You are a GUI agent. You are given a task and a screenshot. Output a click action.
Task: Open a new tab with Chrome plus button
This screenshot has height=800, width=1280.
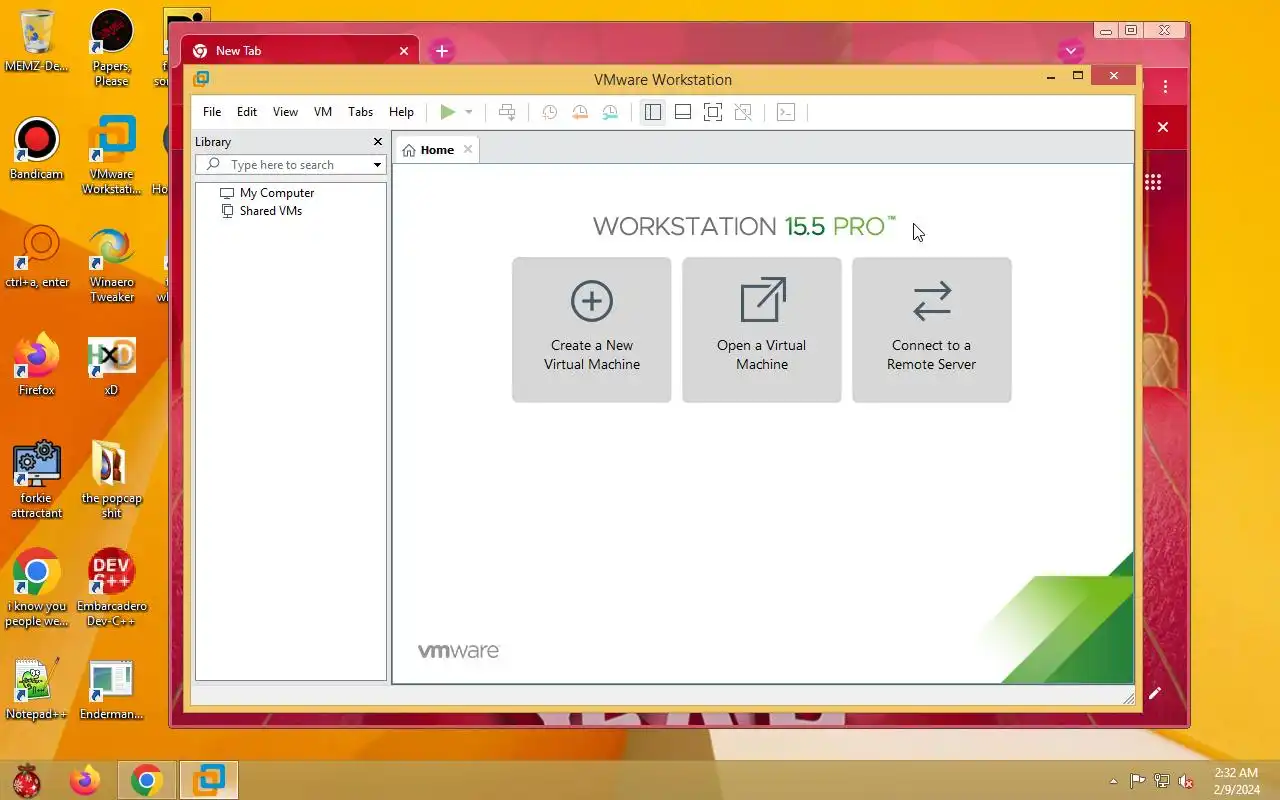442,51
